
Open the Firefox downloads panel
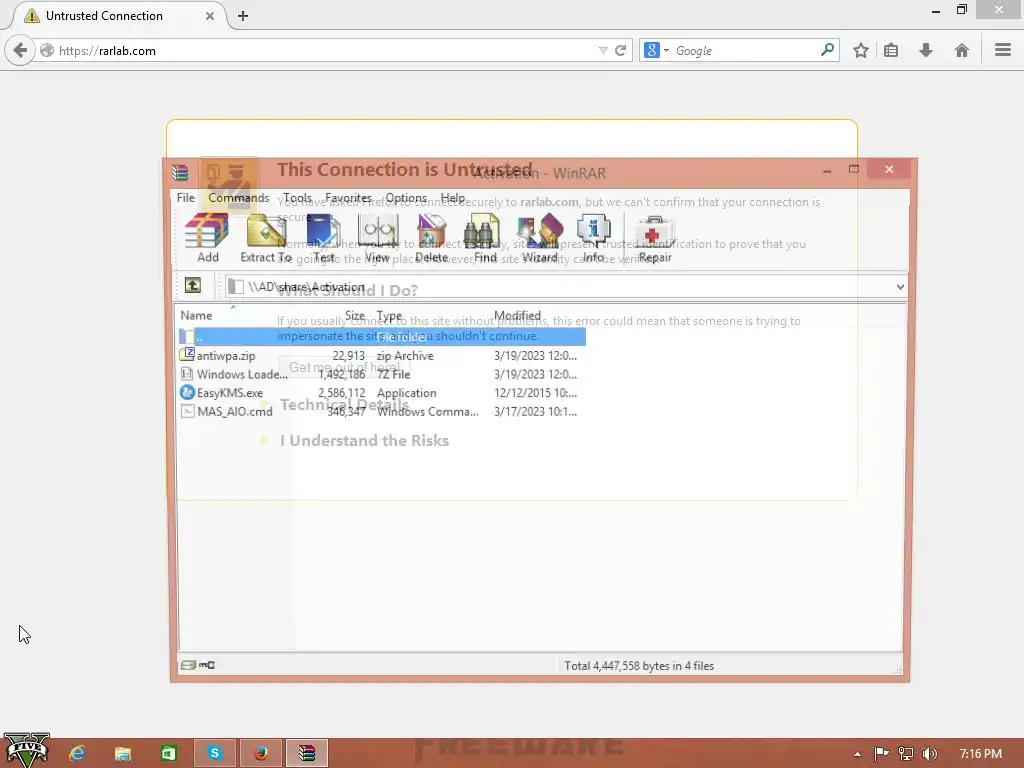pyautogui.click(x=925, y=50)
